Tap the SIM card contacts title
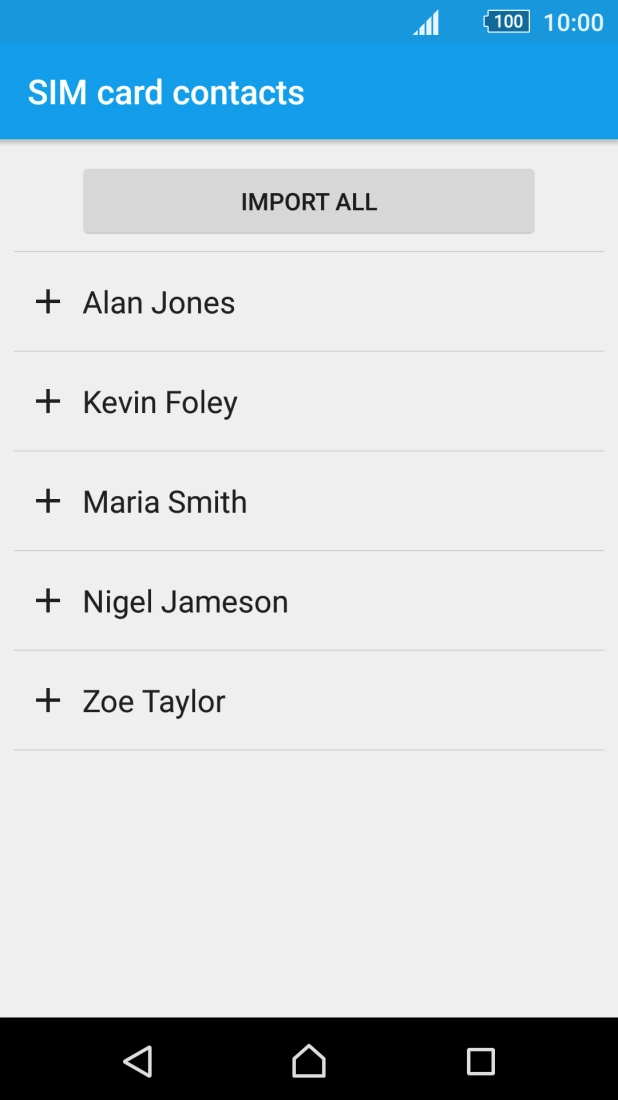Image resolution: width=618 pixels, height=1100 pixels. point(166,93)
